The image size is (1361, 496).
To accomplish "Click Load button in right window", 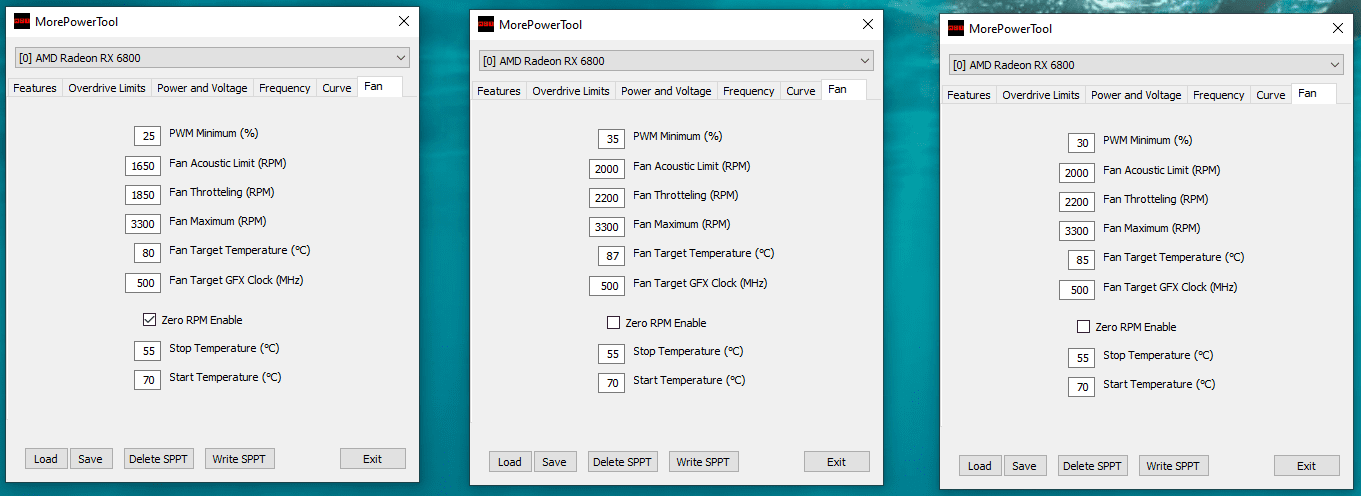I will [x=980, y=466].
